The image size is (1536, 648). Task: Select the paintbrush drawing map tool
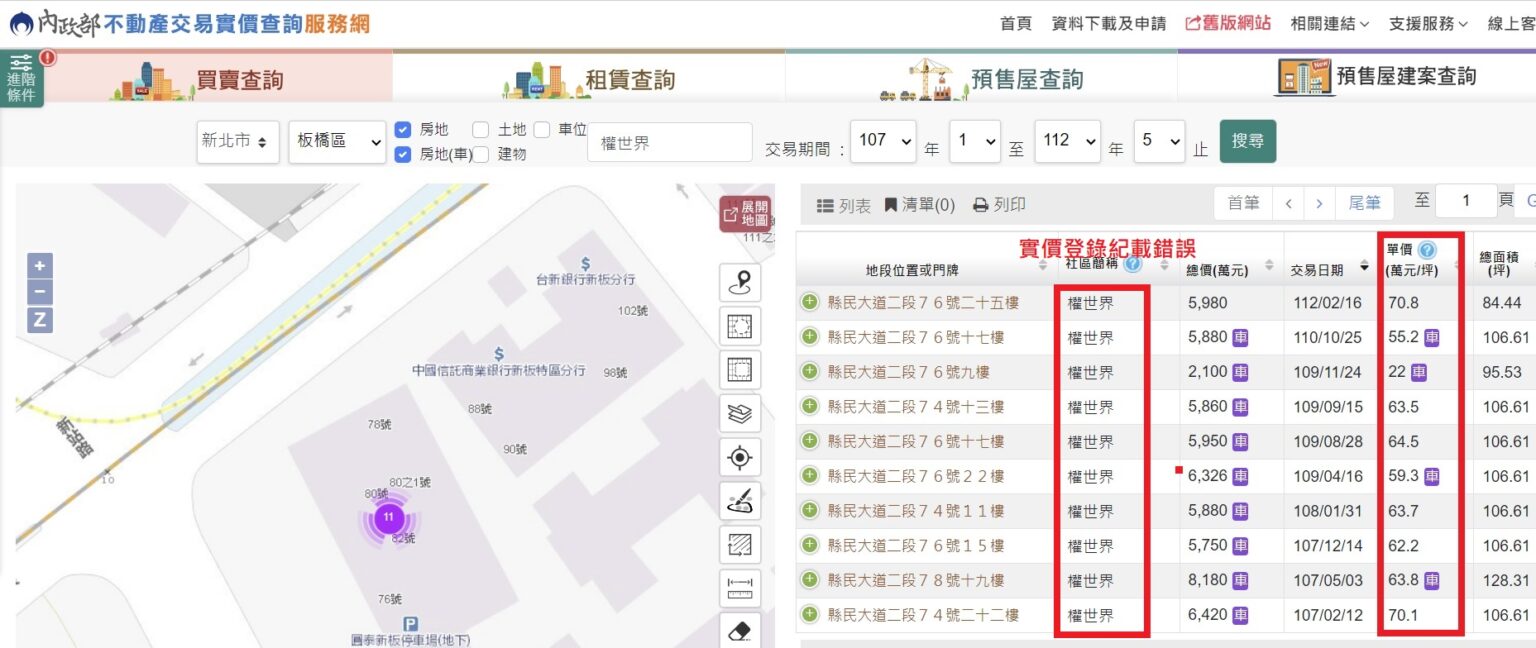pos(740,501)
